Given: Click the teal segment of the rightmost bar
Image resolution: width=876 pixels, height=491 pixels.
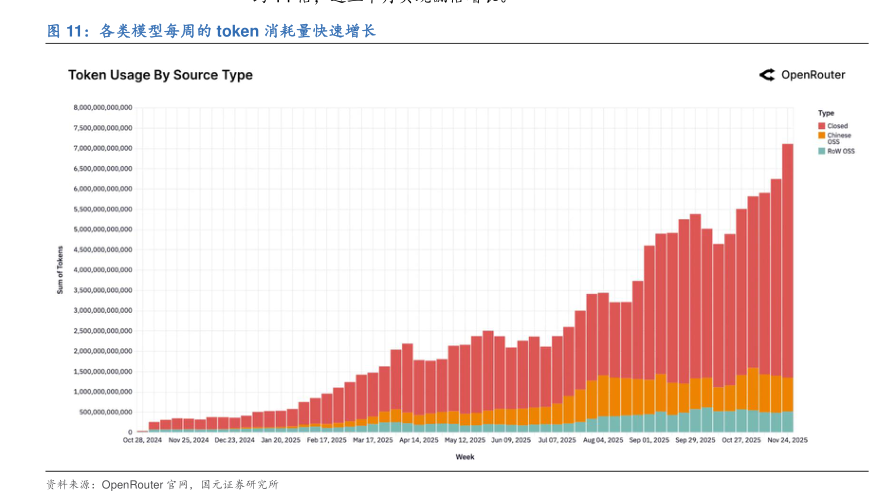Looking at the screenshot, I should click(787, 422).
